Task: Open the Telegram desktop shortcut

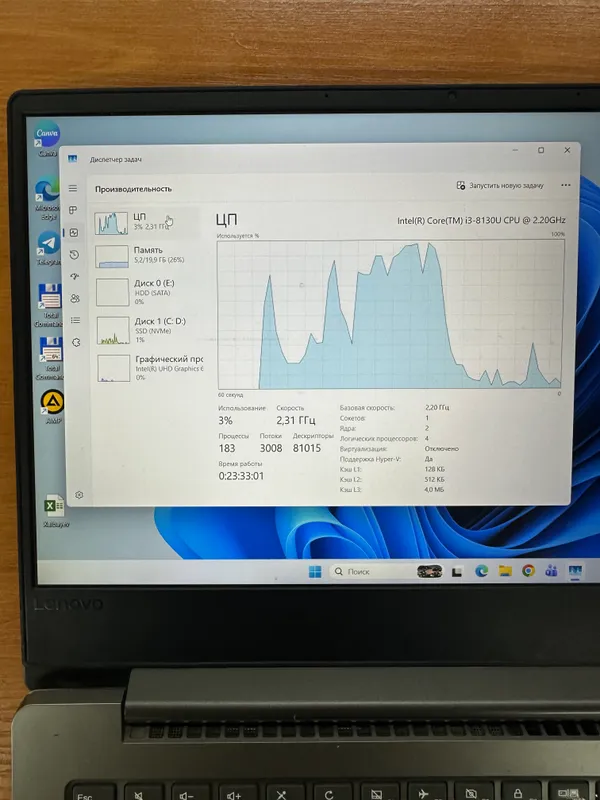Action: point(49,248)
